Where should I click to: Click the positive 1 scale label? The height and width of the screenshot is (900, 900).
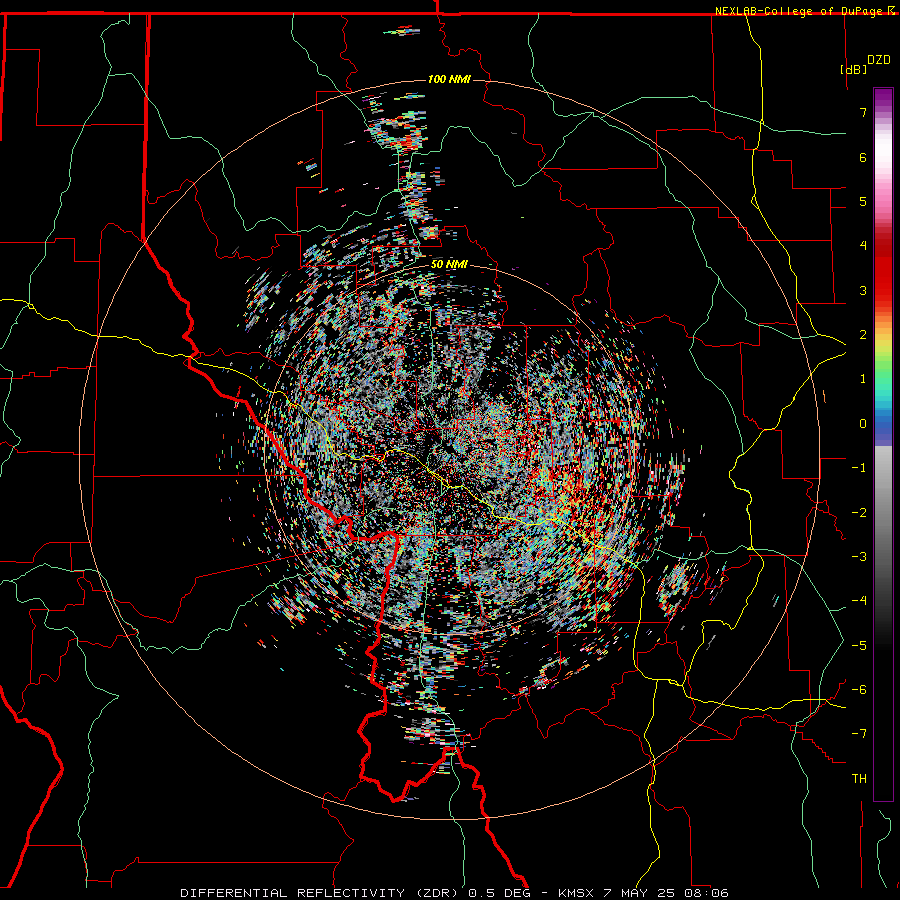[863, 379]
